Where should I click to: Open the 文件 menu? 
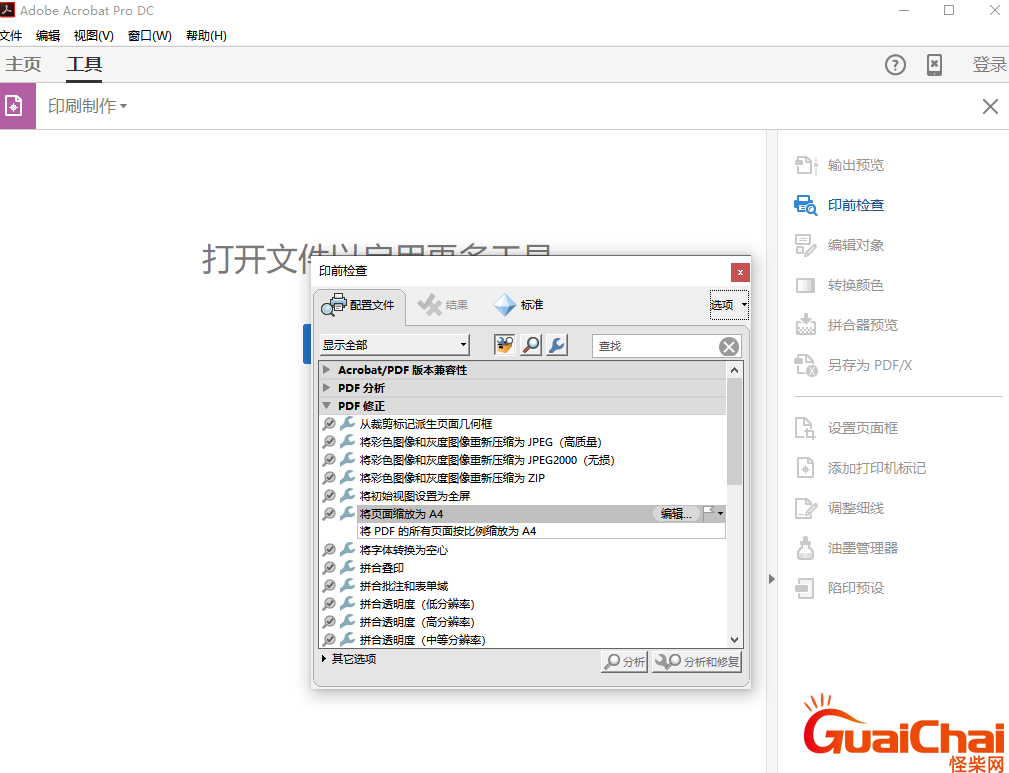tap(11, 35)
